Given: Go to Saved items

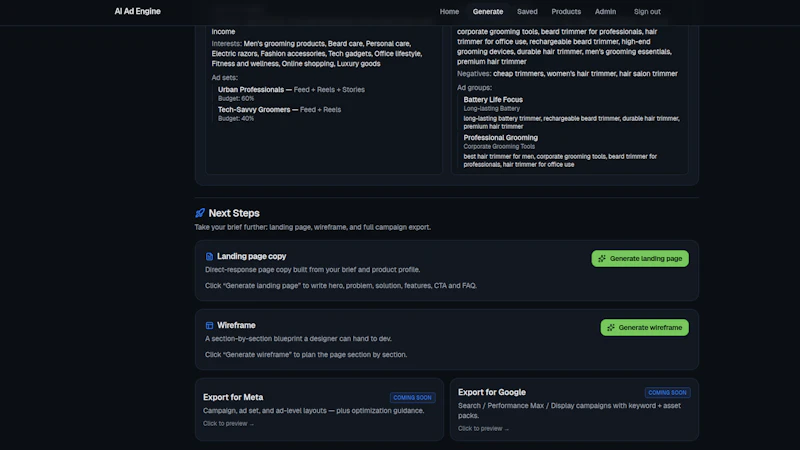Looking at the screenshot, I should 527,12.
